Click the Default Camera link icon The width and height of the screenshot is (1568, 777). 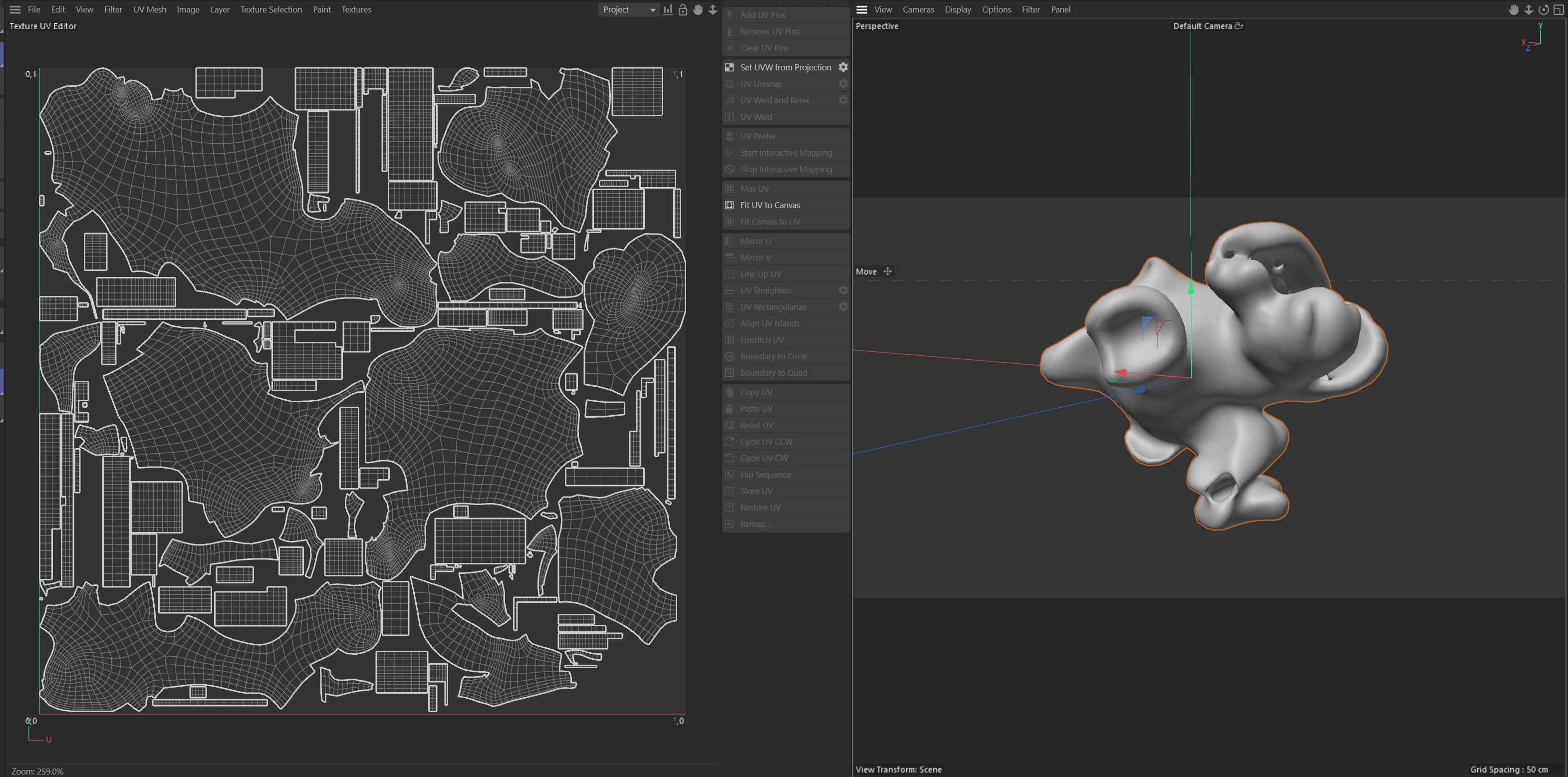pos(1239,25)
